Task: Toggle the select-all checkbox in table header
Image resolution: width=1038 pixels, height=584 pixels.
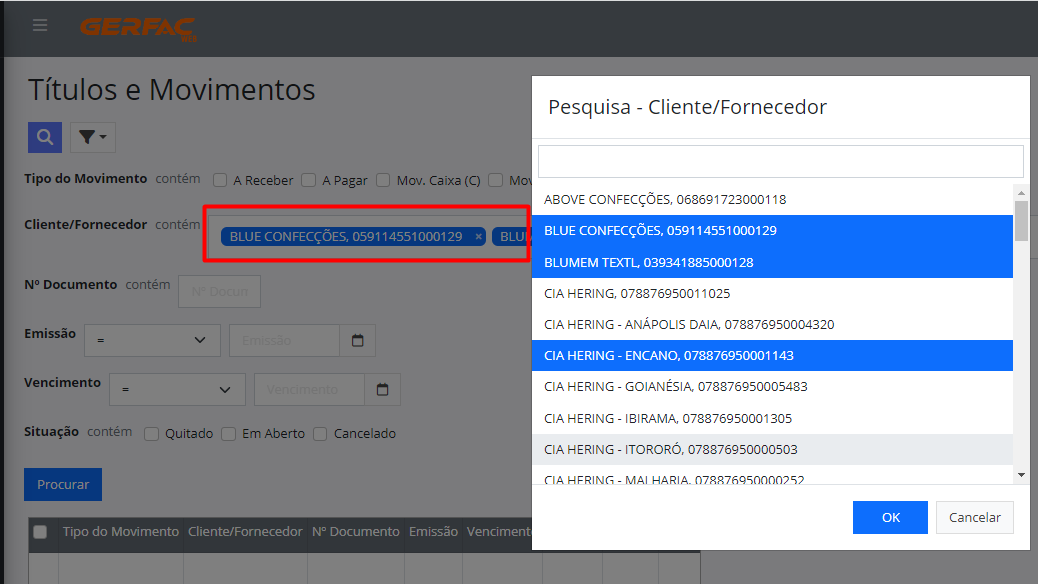Action: pyautogui.click(x=40, y=532)
